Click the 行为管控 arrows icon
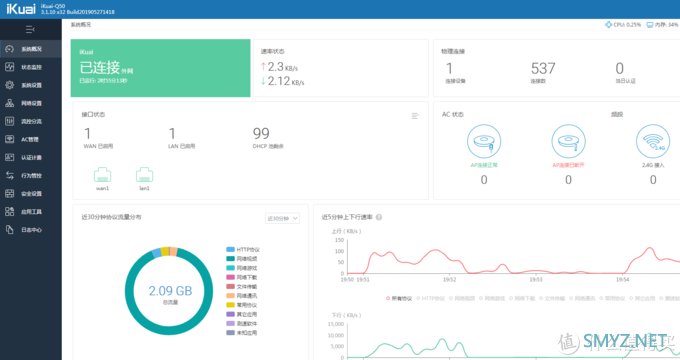The image size is (680, 360). 10,175
